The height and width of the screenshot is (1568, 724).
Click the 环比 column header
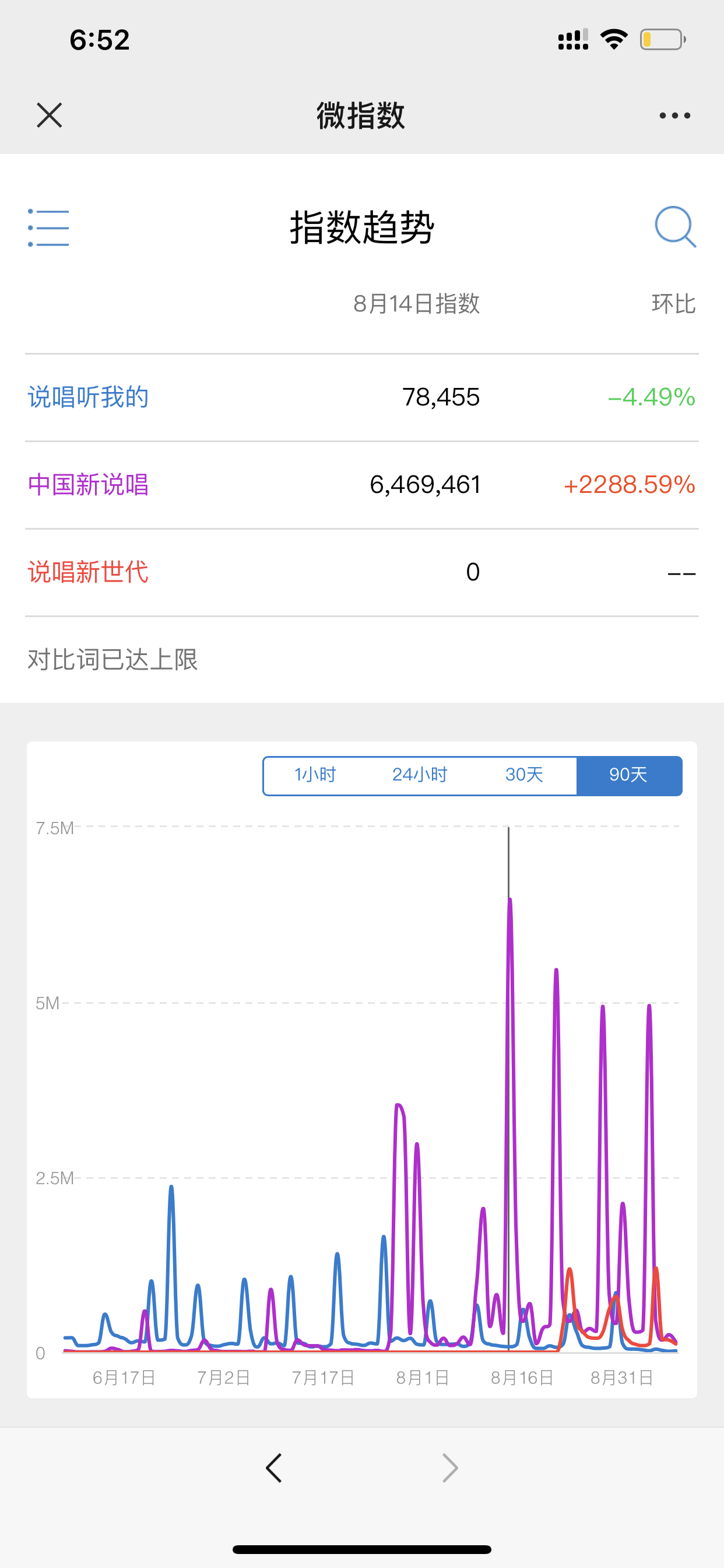673,304
